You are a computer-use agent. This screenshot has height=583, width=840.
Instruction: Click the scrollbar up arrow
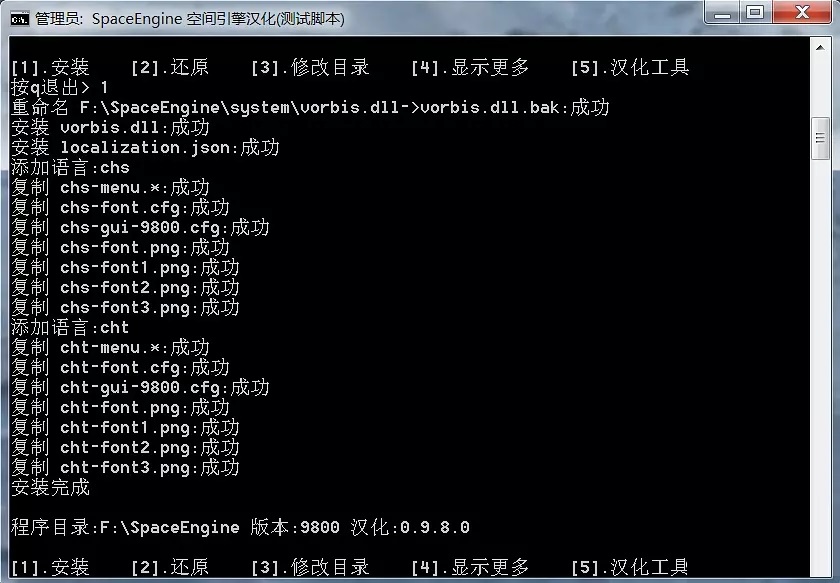(x=820, y=48)
